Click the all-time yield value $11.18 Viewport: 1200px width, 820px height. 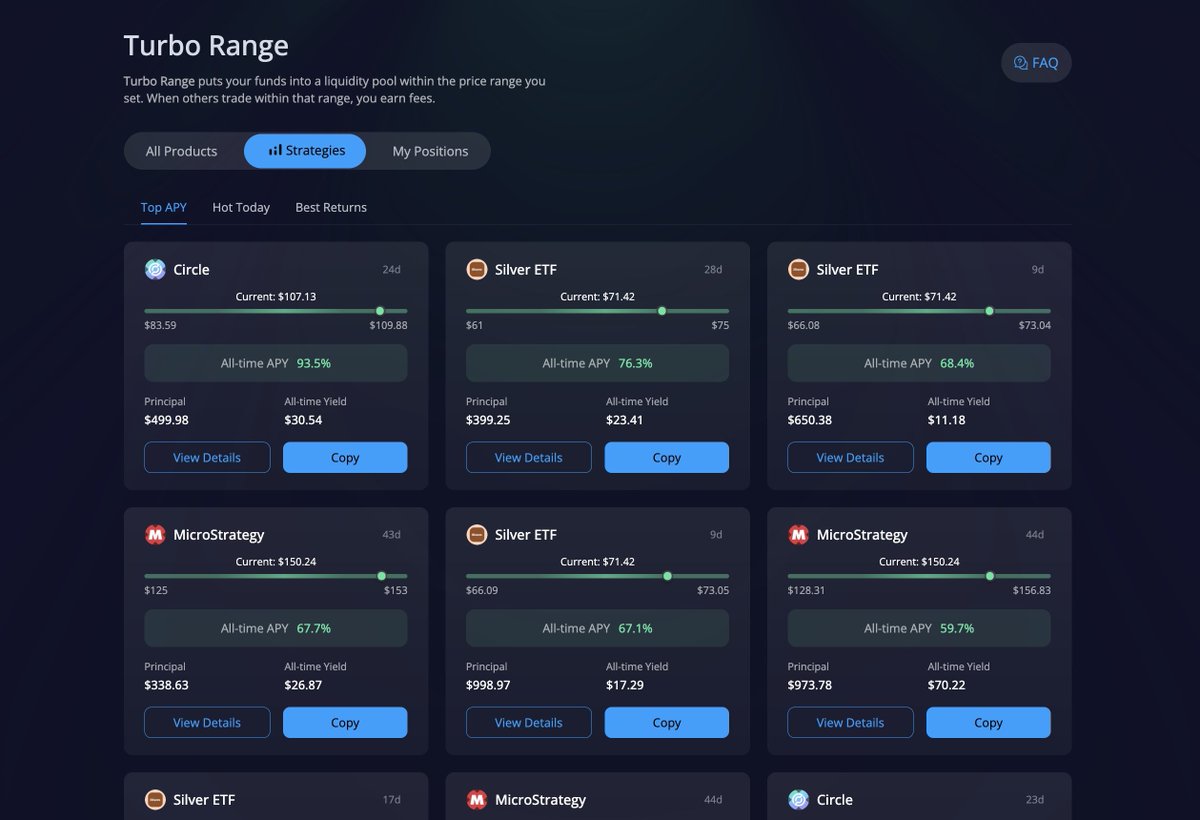946,420
